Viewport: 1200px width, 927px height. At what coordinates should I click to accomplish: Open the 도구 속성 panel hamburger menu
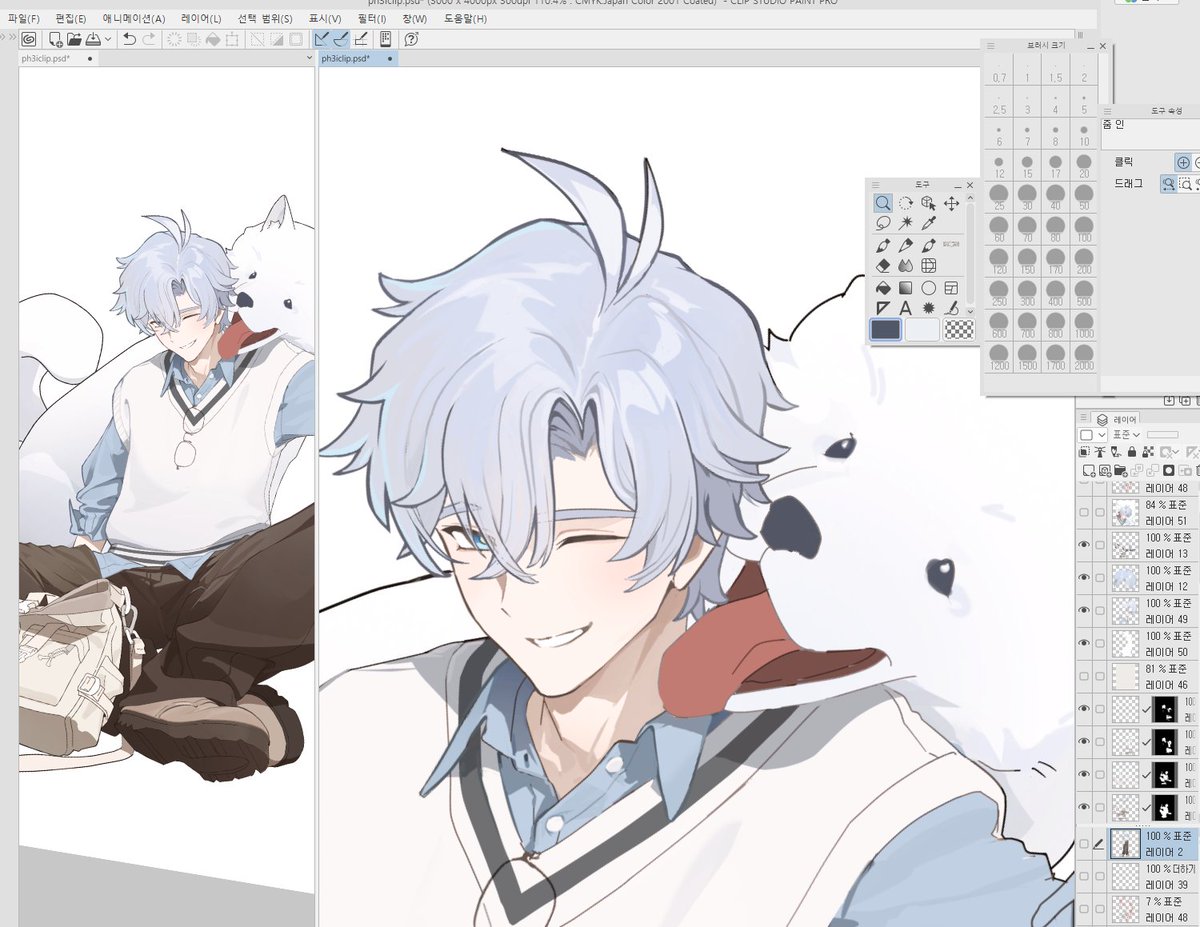(1108, 110)
